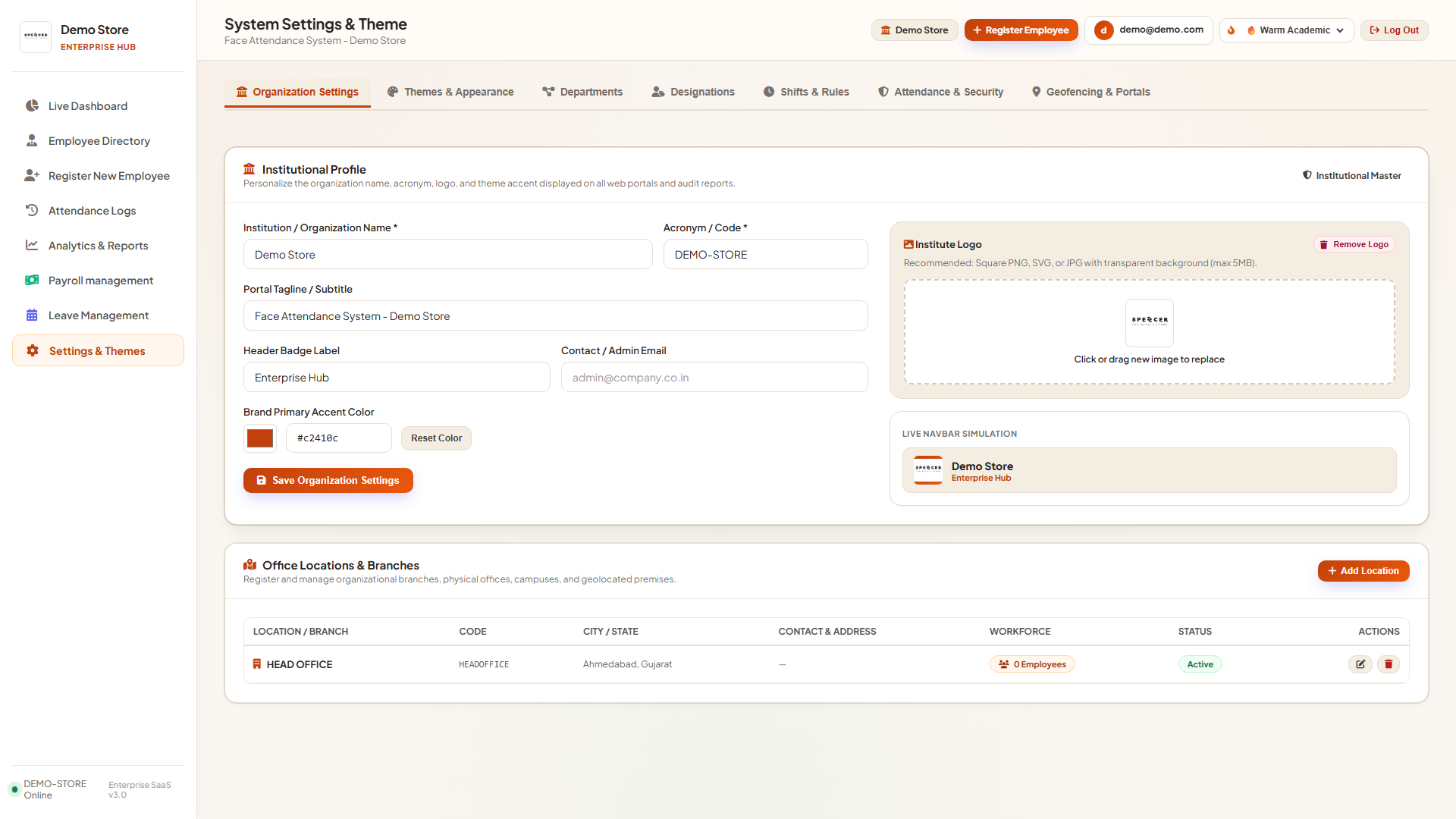Click Register Employee in header

tap(1021, 30)
